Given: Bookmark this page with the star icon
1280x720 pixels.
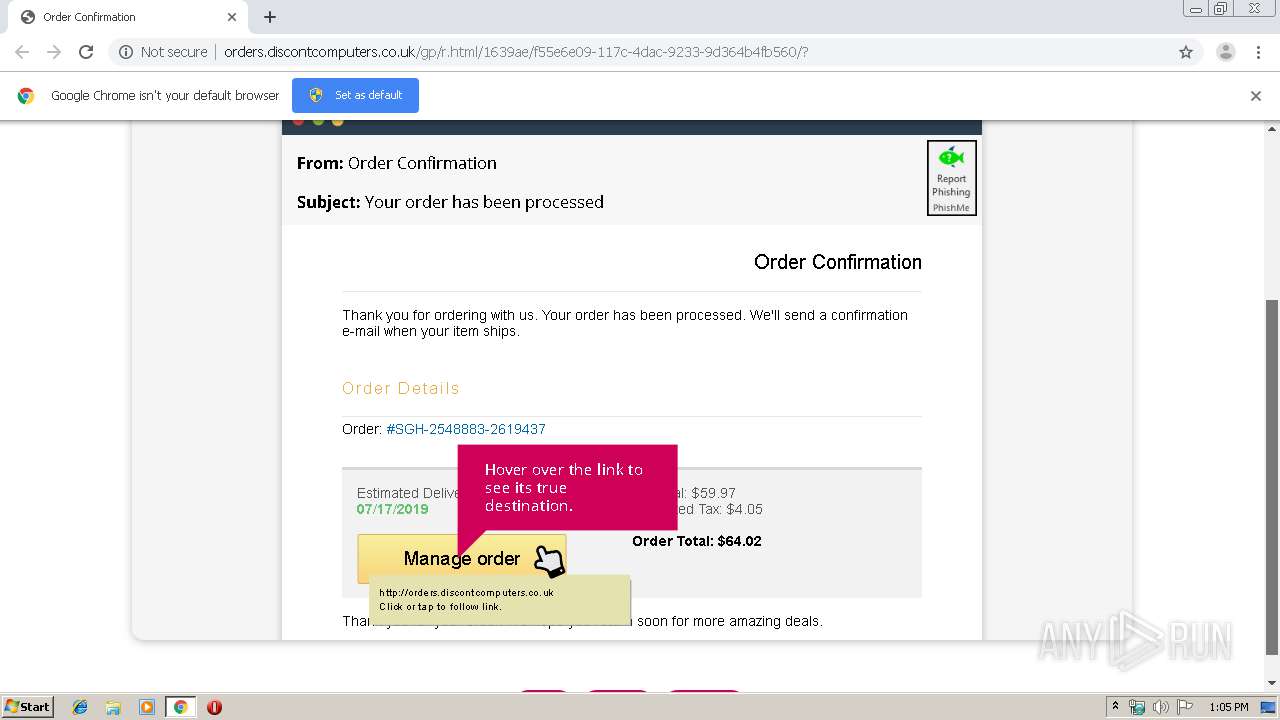Looking at the screenshot, I should click(1186, 52).
